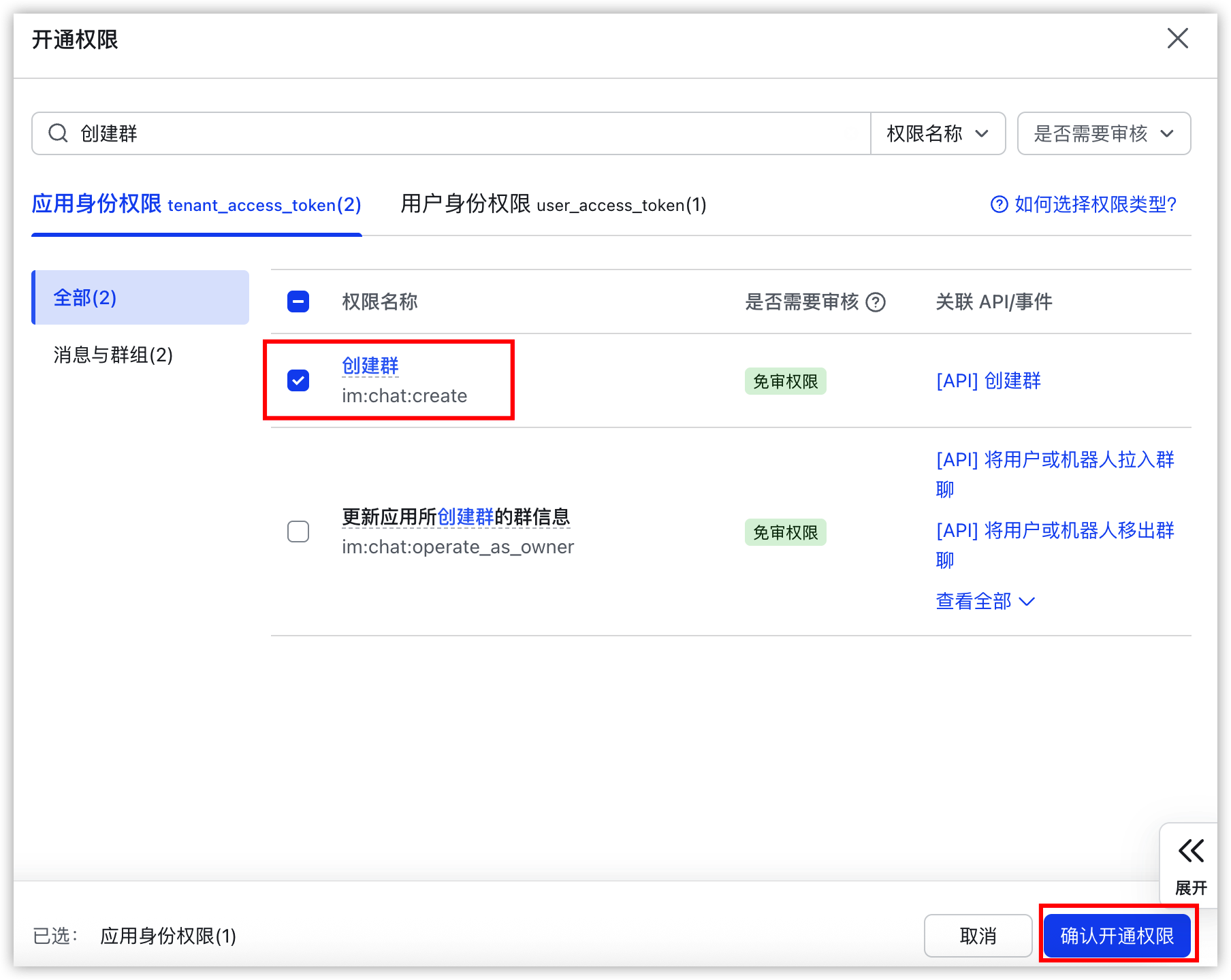
Task: Close the 开通权限 dialog with X
Action: [1178, 39]
